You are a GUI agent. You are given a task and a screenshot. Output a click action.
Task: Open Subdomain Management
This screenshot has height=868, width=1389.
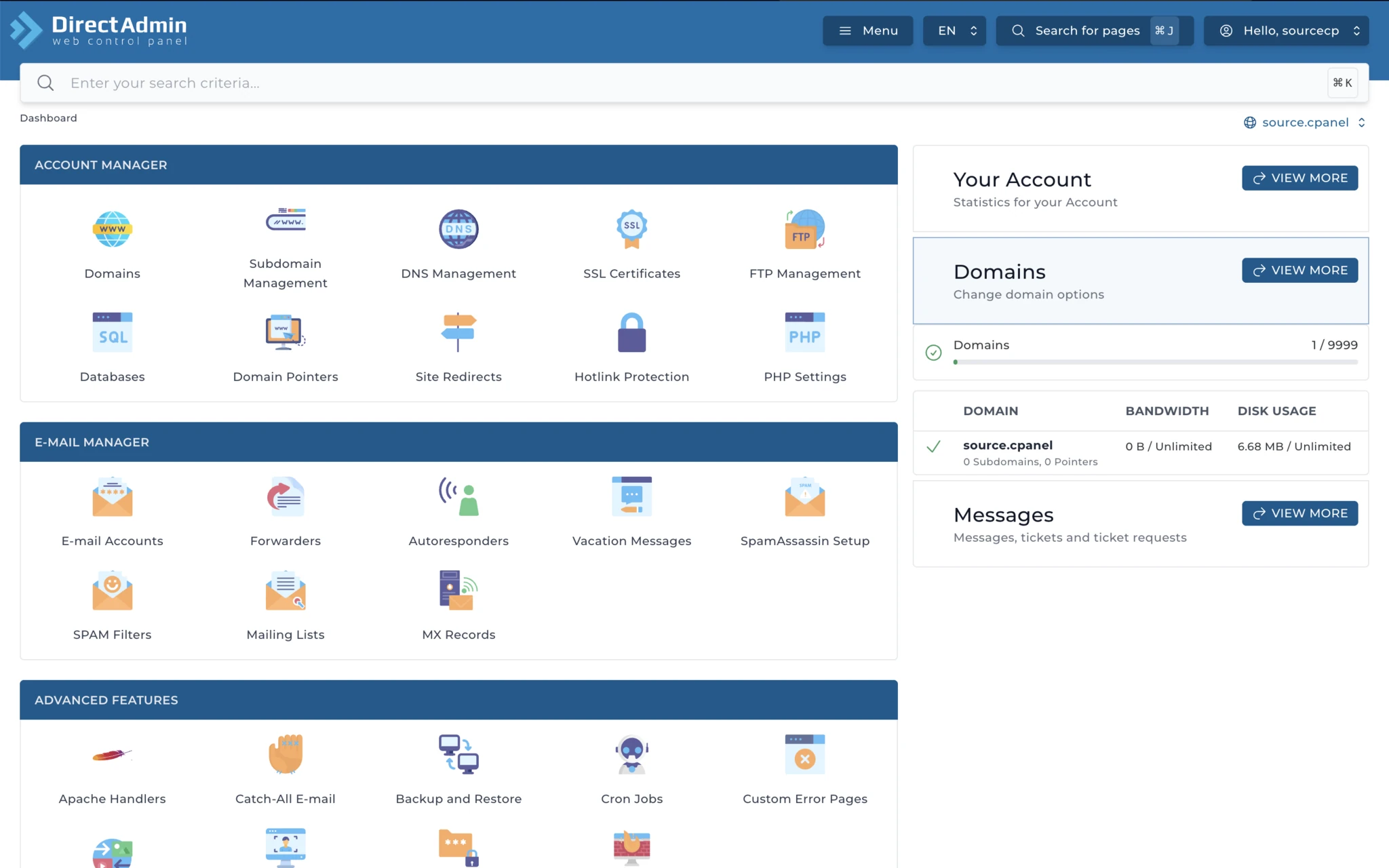point(285,220)
